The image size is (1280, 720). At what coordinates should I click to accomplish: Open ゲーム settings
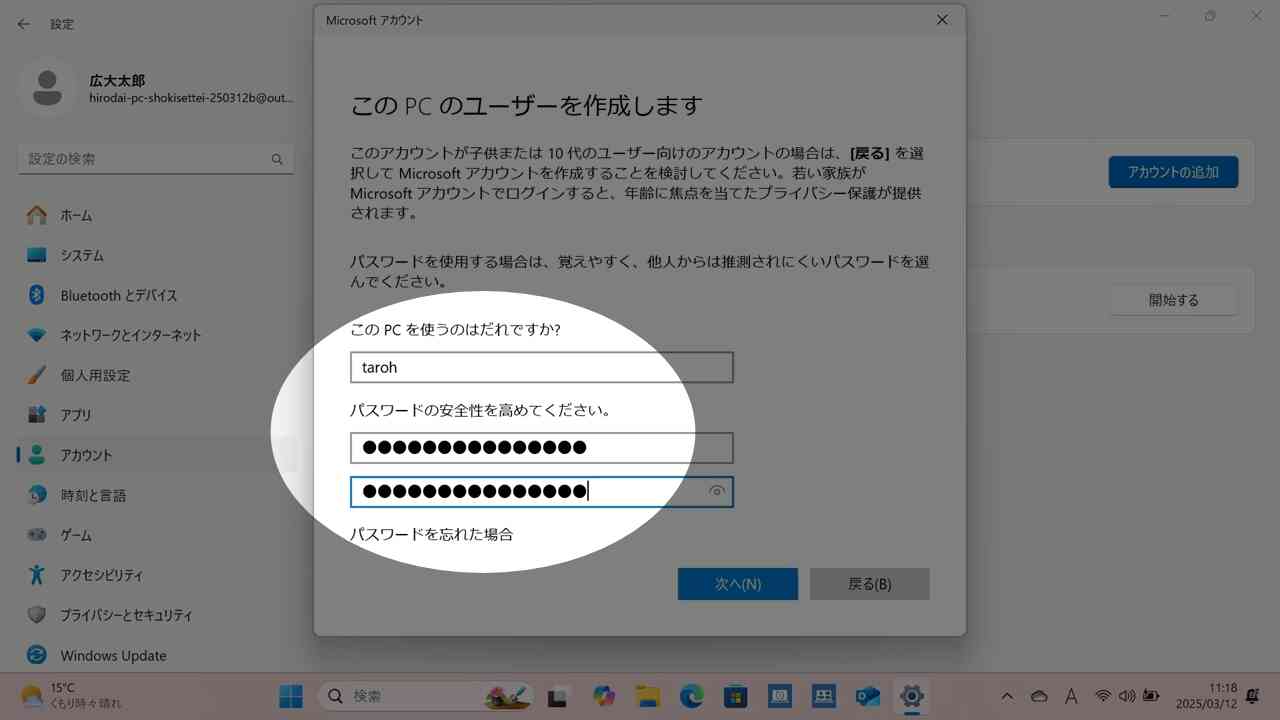point(156,535)
